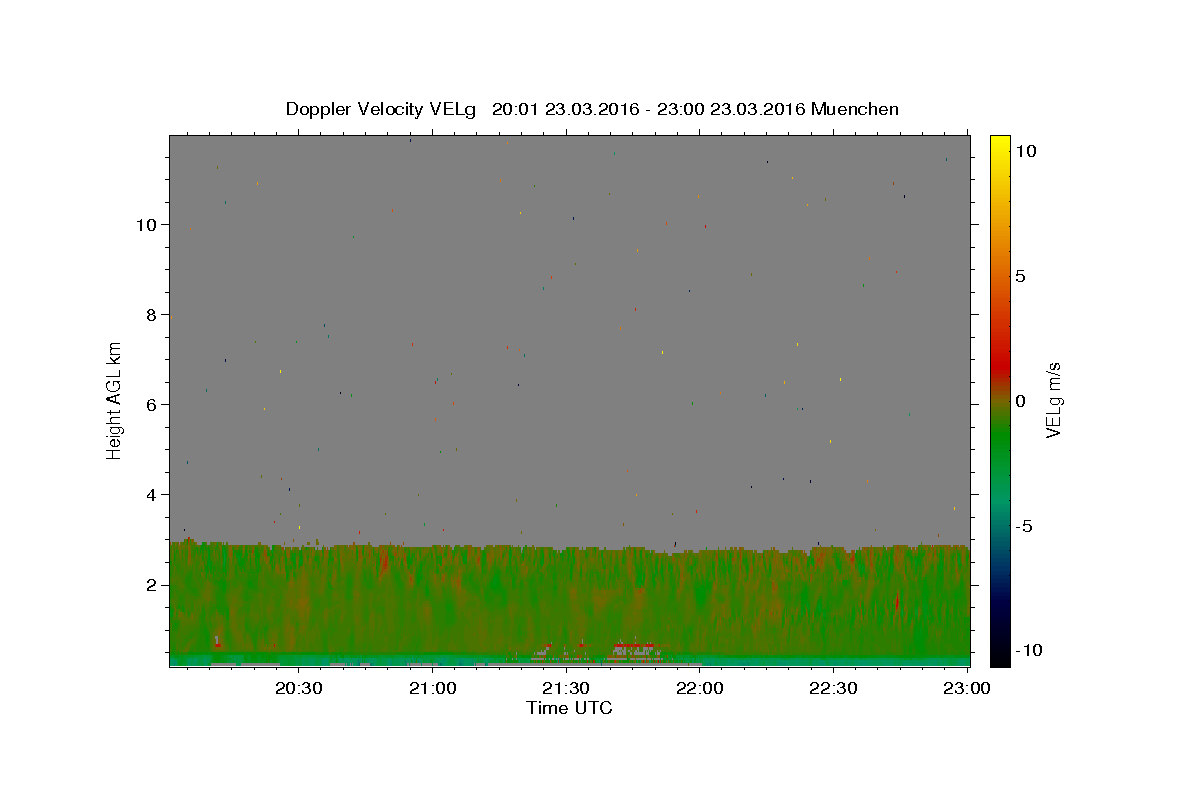Click the colorbar label -5
Image resolution: width=1200 pixels, height=800 pixels.
1025,526
